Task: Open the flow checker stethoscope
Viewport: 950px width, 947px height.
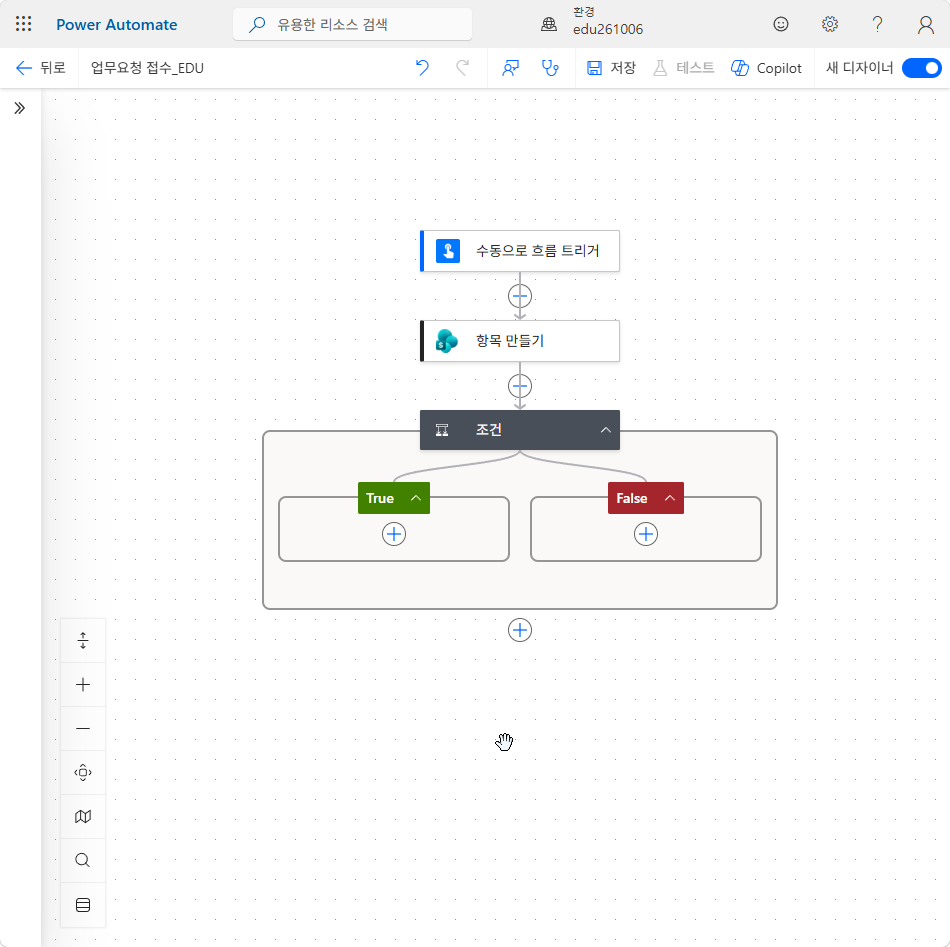Action: pos(550,68)
